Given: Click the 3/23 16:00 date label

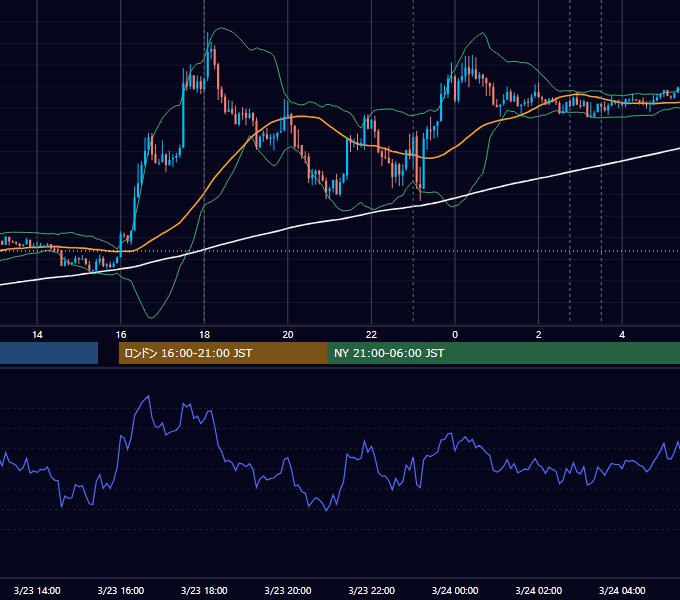Looking at the screenshot, I should coord(121,590).
